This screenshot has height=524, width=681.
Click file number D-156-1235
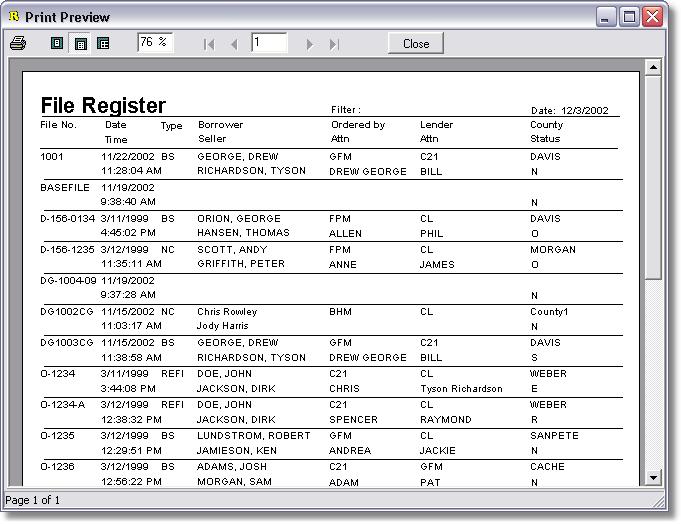click(x=67, y=250)
